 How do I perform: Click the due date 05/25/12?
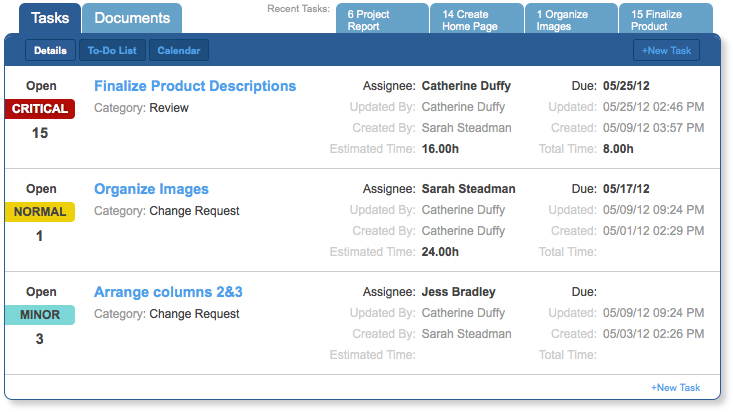pyautogui.click(x=626, y=86)
